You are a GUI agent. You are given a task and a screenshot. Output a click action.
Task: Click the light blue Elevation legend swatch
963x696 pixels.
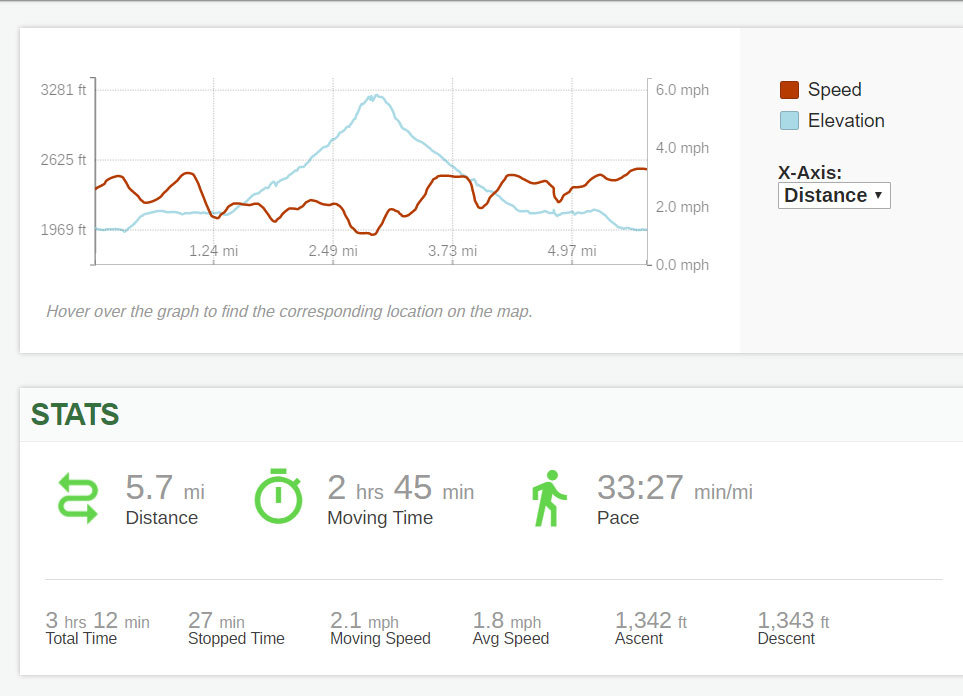789,121
